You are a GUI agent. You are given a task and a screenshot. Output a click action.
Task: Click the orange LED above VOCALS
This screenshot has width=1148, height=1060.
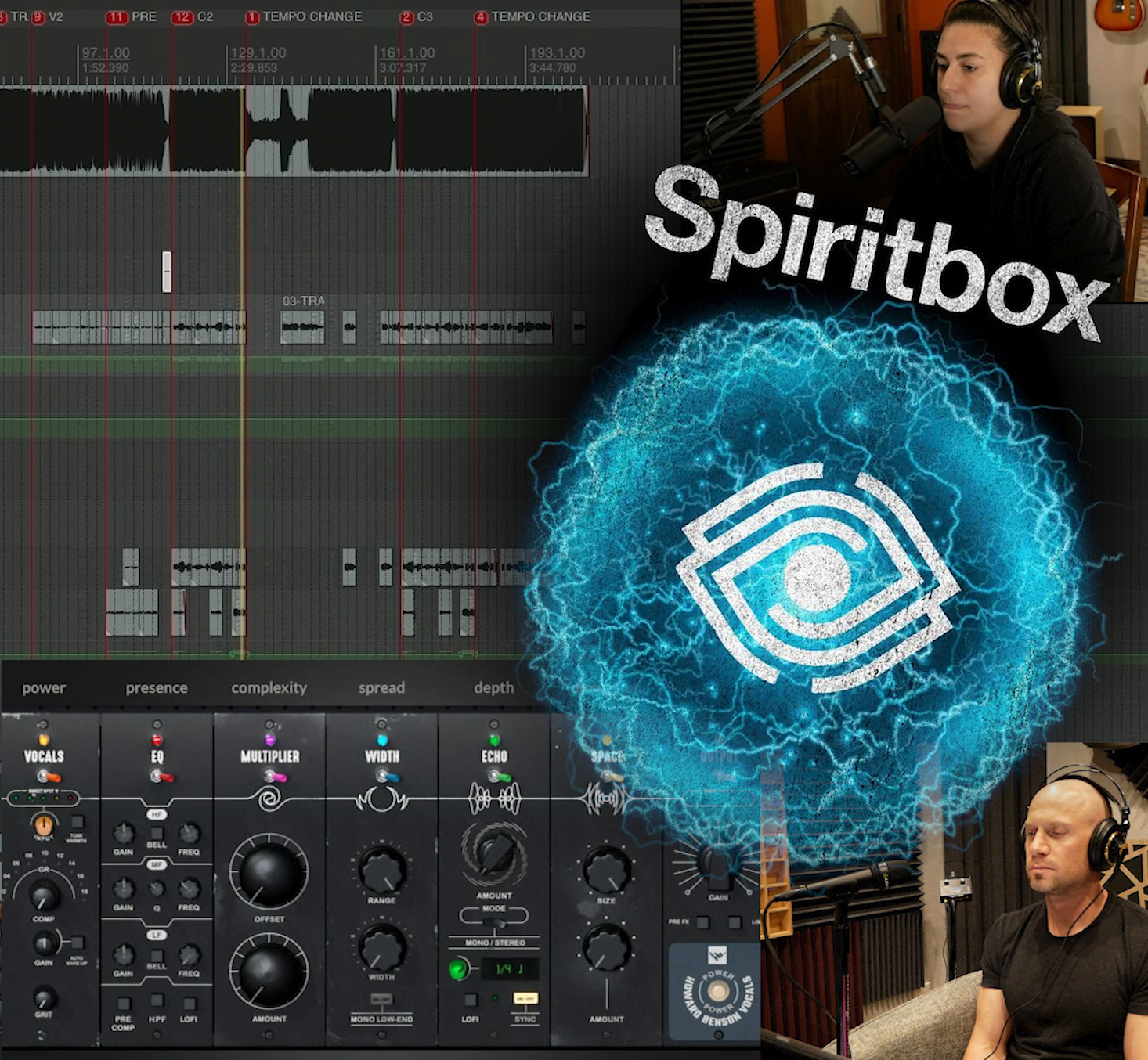click(44, 740)
